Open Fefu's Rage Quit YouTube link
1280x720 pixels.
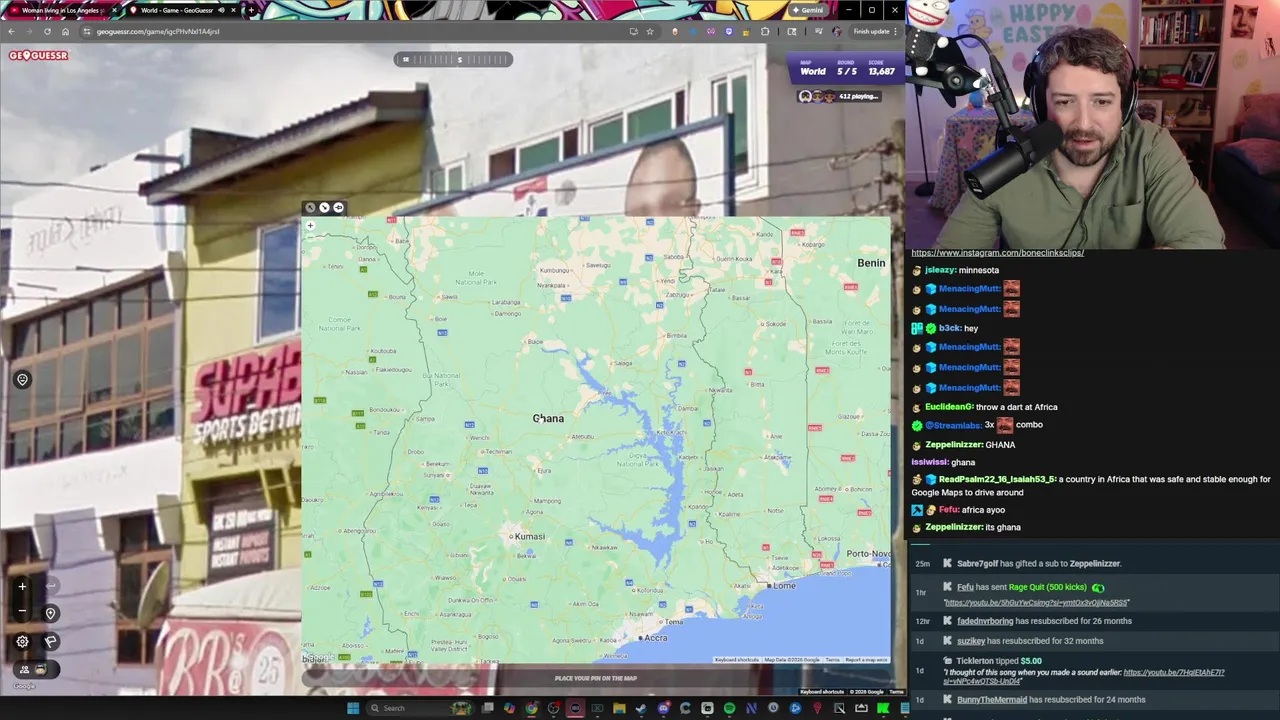coord(1035,603)
